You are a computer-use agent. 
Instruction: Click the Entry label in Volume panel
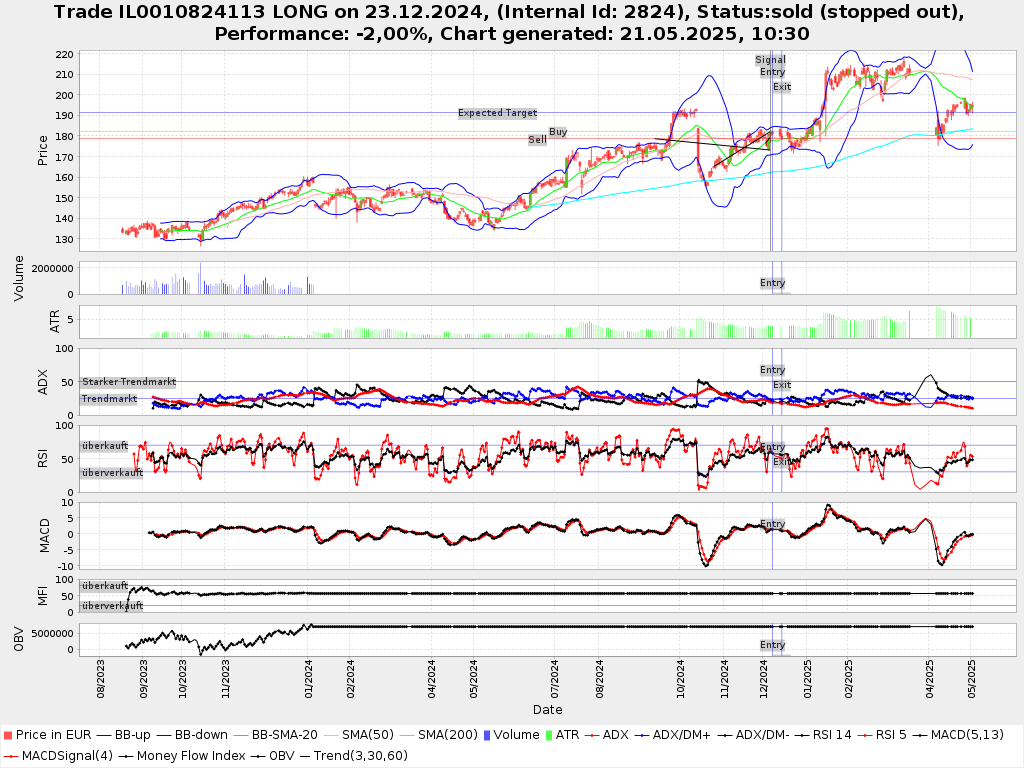(x=772, y=283)
